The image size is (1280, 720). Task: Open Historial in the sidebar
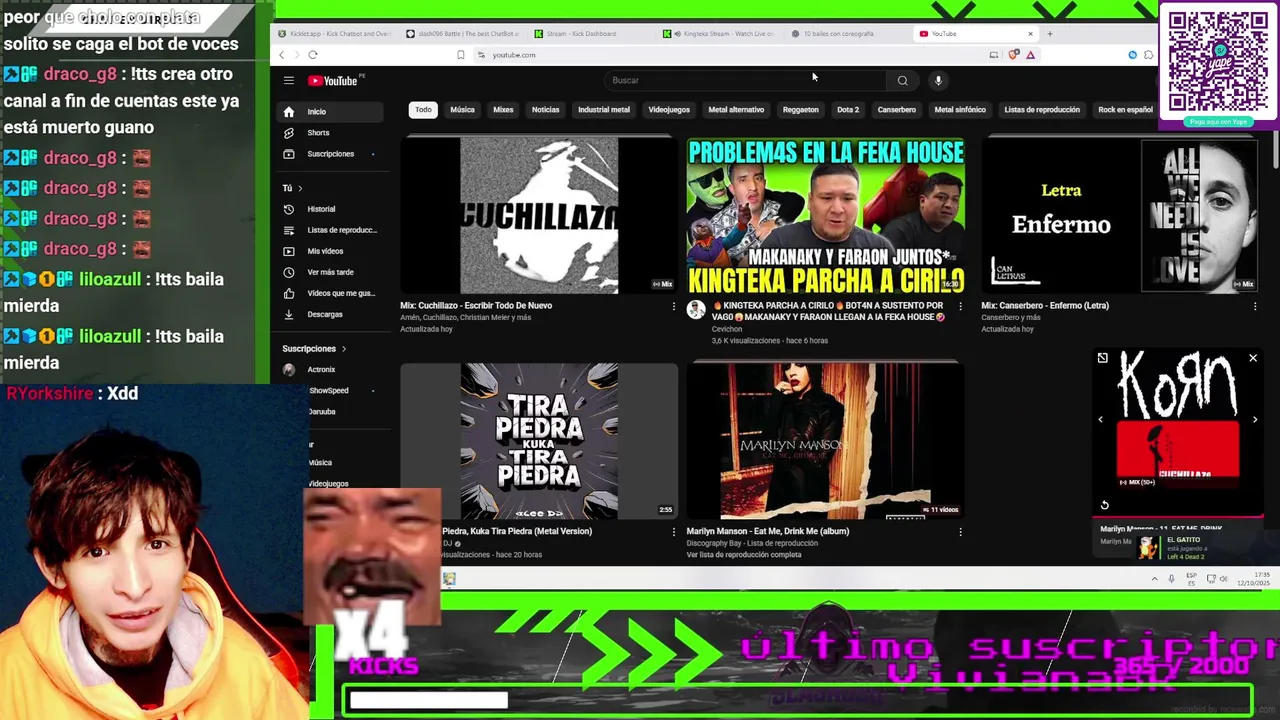328,209
